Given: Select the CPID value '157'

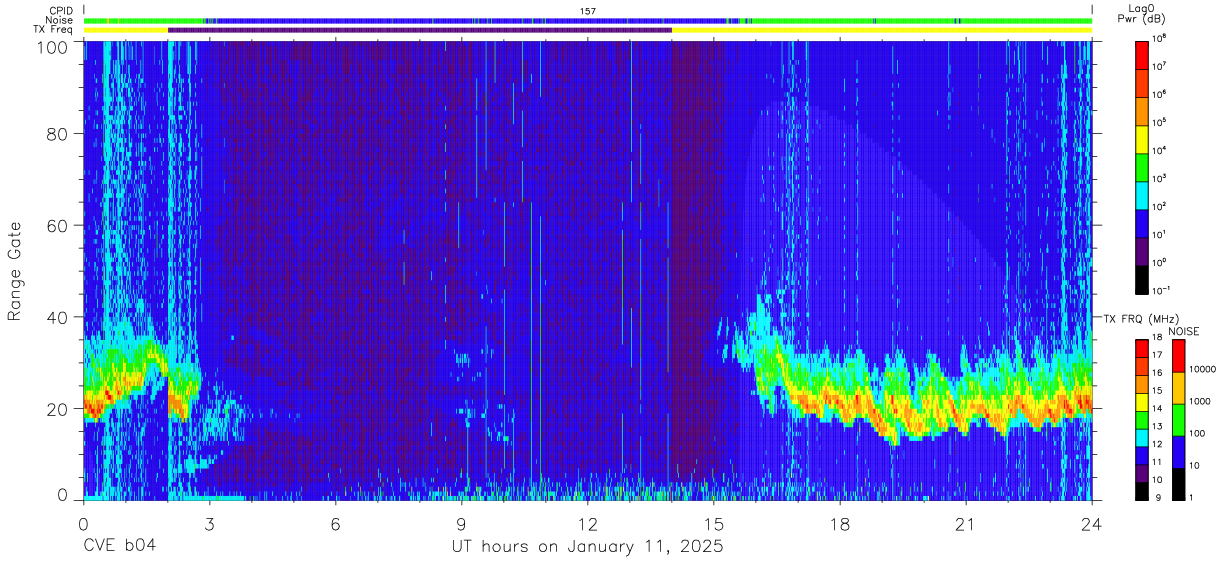Looking at the screenshot, I should 588,11.
